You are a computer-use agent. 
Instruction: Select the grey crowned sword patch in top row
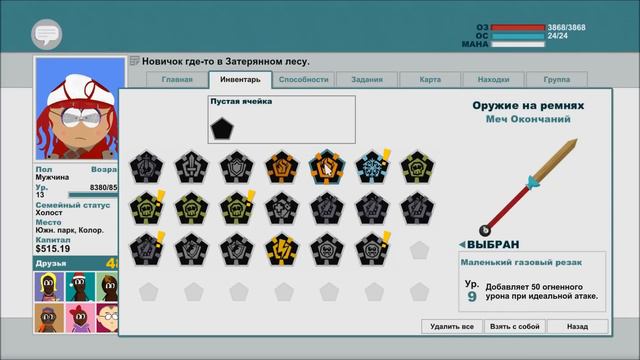pos(147,167)
